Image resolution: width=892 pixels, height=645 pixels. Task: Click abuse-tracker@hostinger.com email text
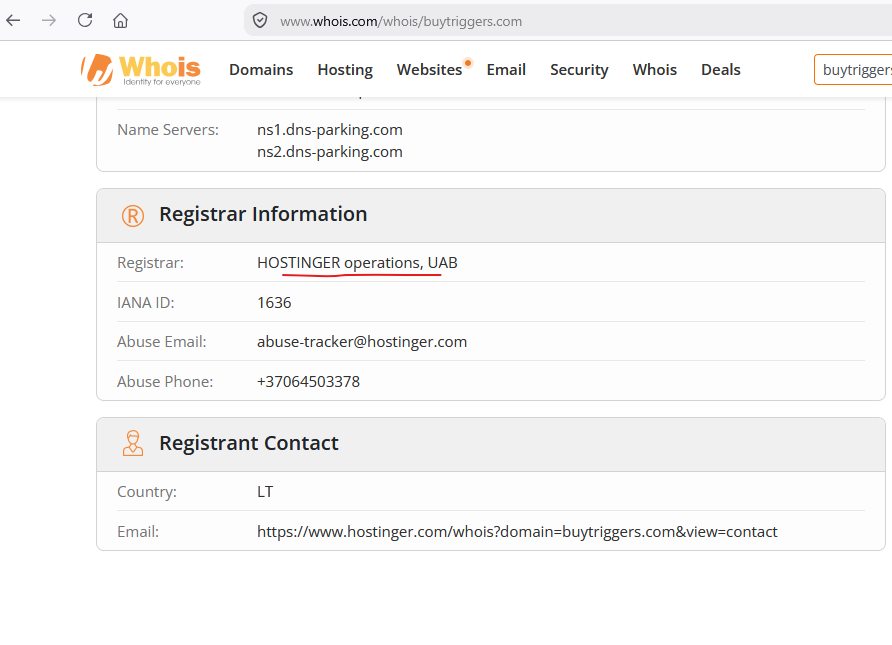coord(362,342)
